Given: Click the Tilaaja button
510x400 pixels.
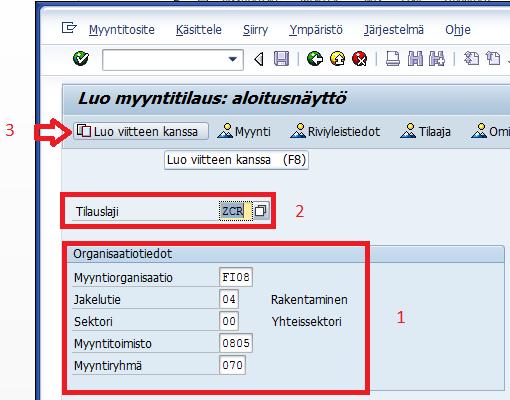Looking at the screenshot, I should [425, 131].
